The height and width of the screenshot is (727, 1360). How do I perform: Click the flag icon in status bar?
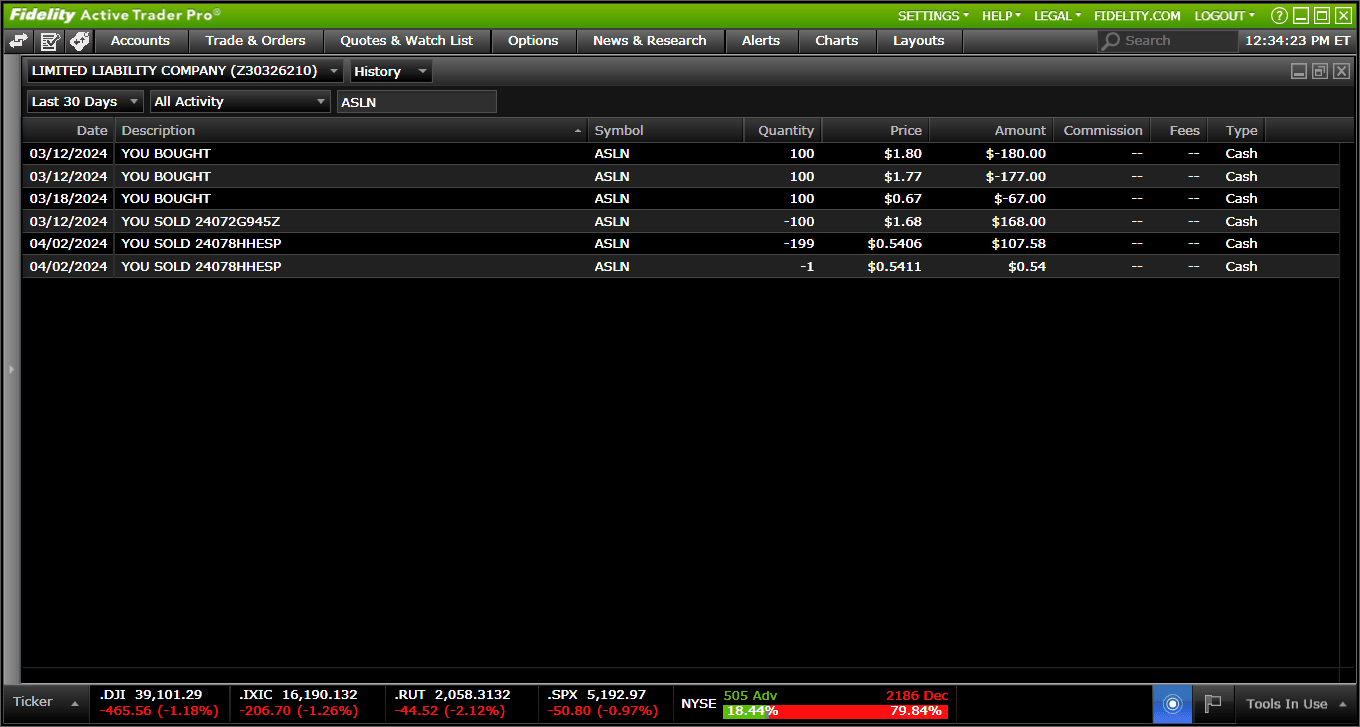[x=1213, y=704]
